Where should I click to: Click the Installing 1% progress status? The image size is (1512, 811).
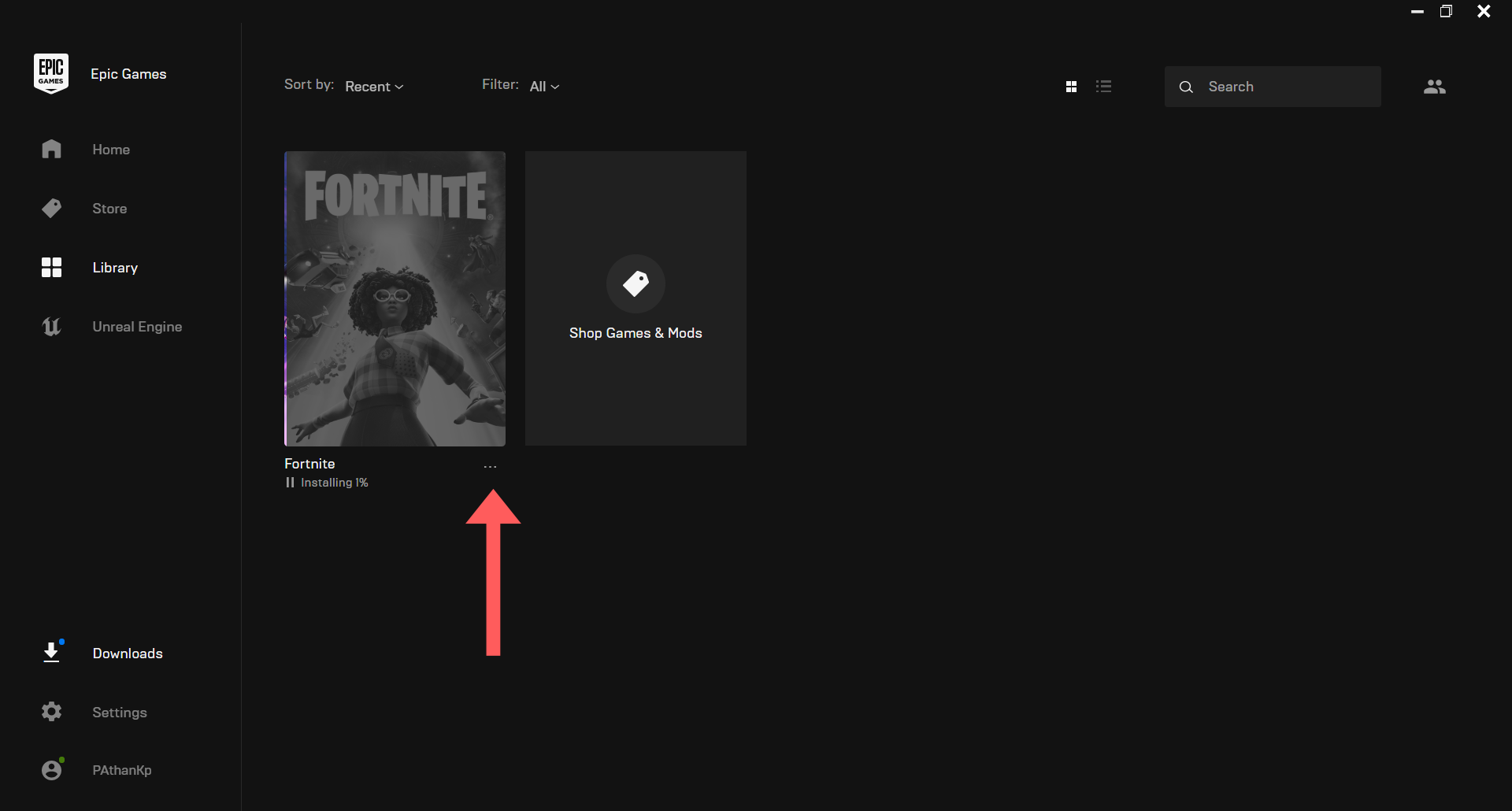pyautogui.click(x=334, y=482)
